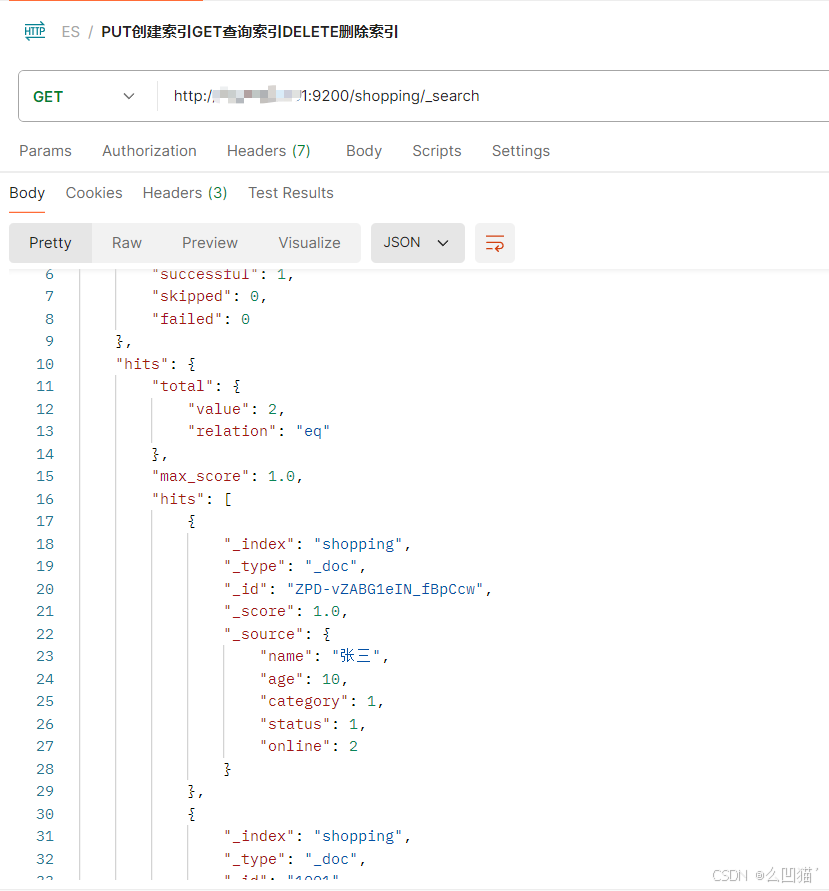Screen dimensions: 829x891
Task: Switch to the Scripts tab
Action: (436, 151)
